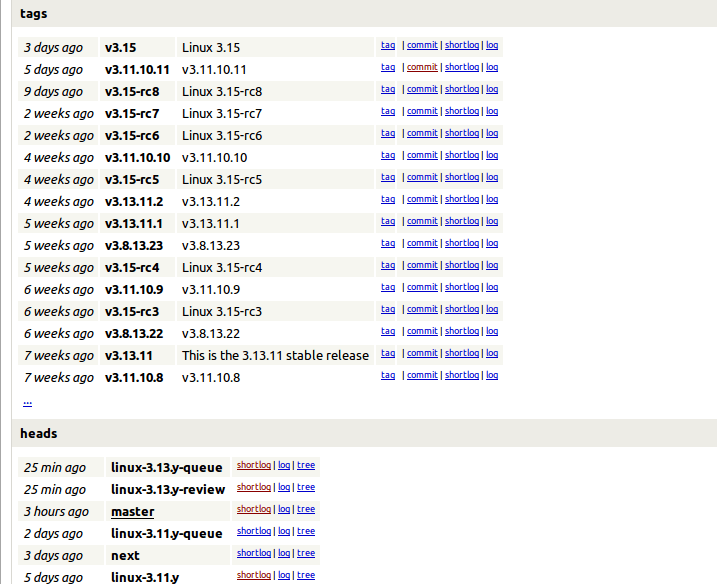Select the linux-3.11.y-queue head name
The height and width of the screenshot is (584, 717).
(x=166, y=534)
